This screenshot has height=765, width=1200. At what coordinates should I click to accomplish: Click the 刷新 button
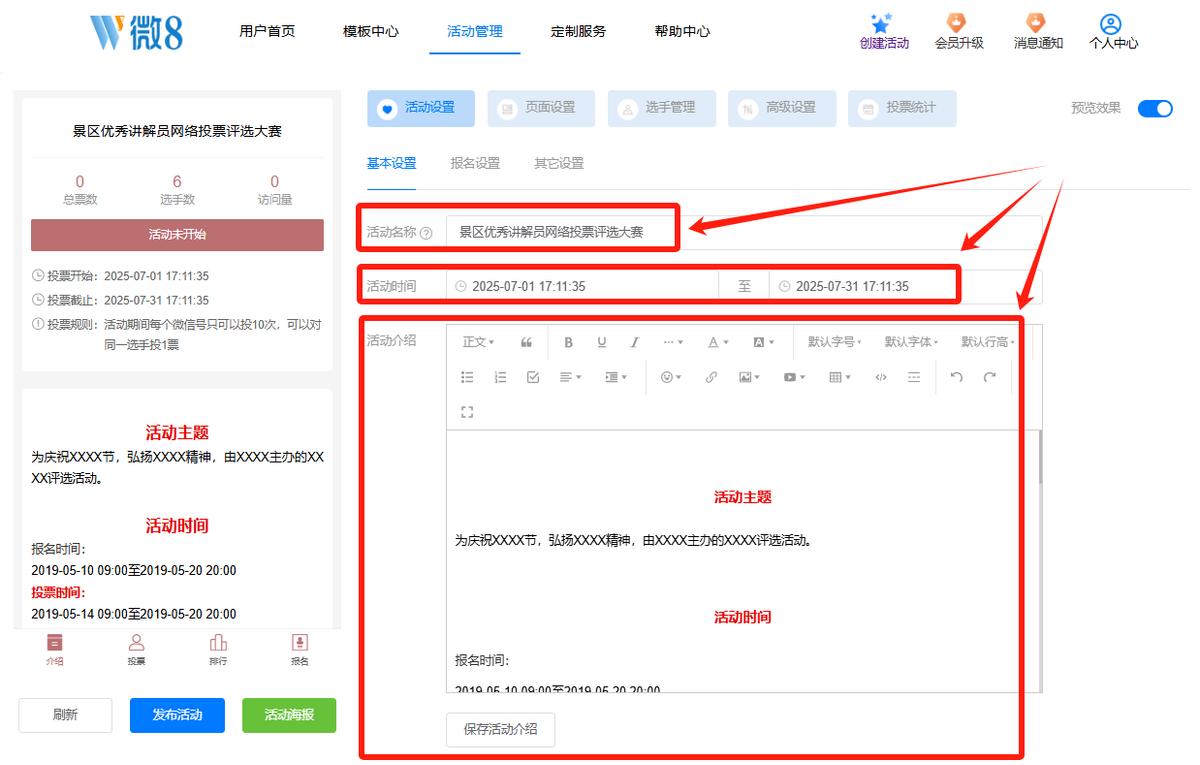(x=65, y=715)
